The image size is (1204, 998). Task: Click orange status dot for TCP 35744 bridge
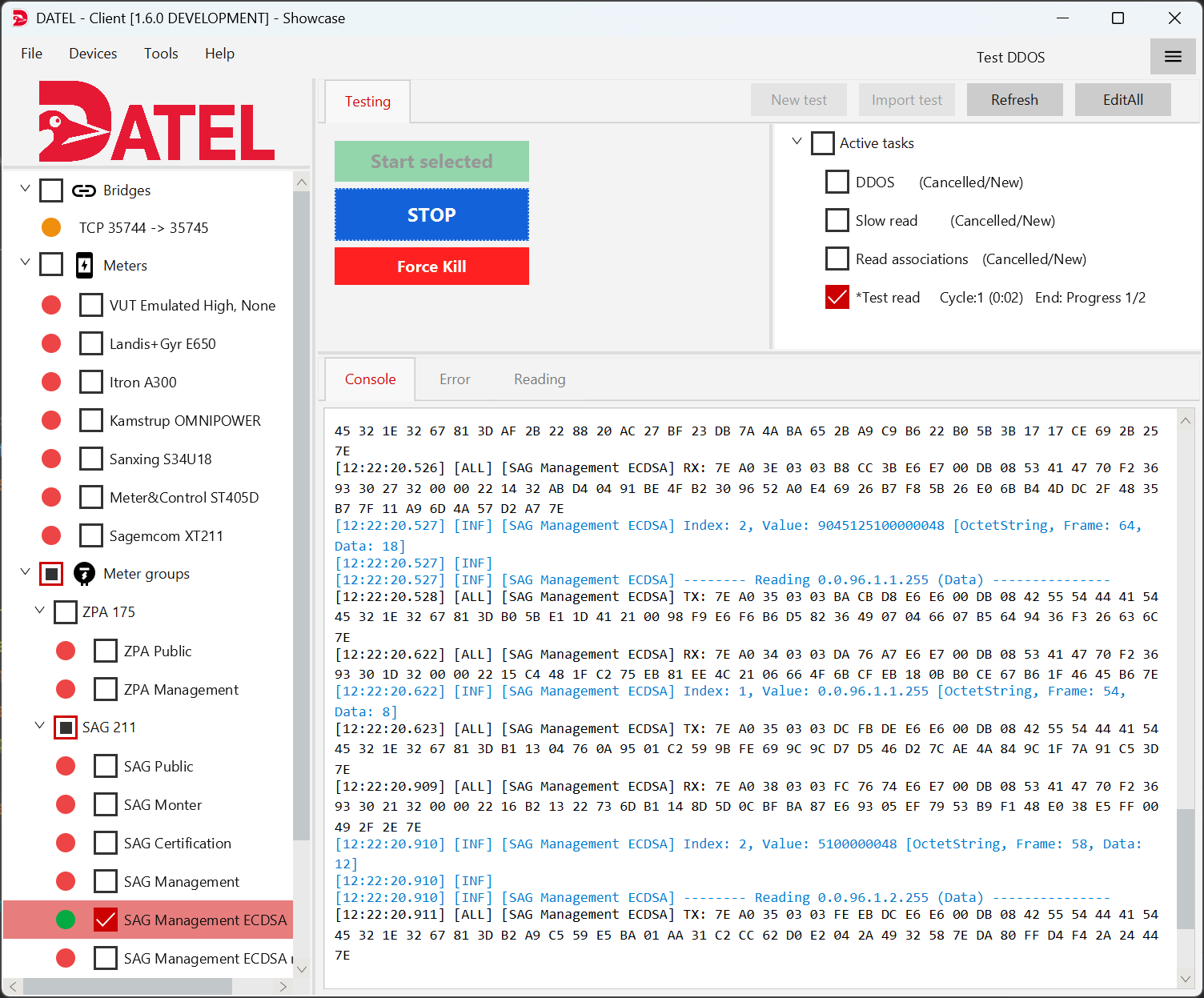click(51, 227)
